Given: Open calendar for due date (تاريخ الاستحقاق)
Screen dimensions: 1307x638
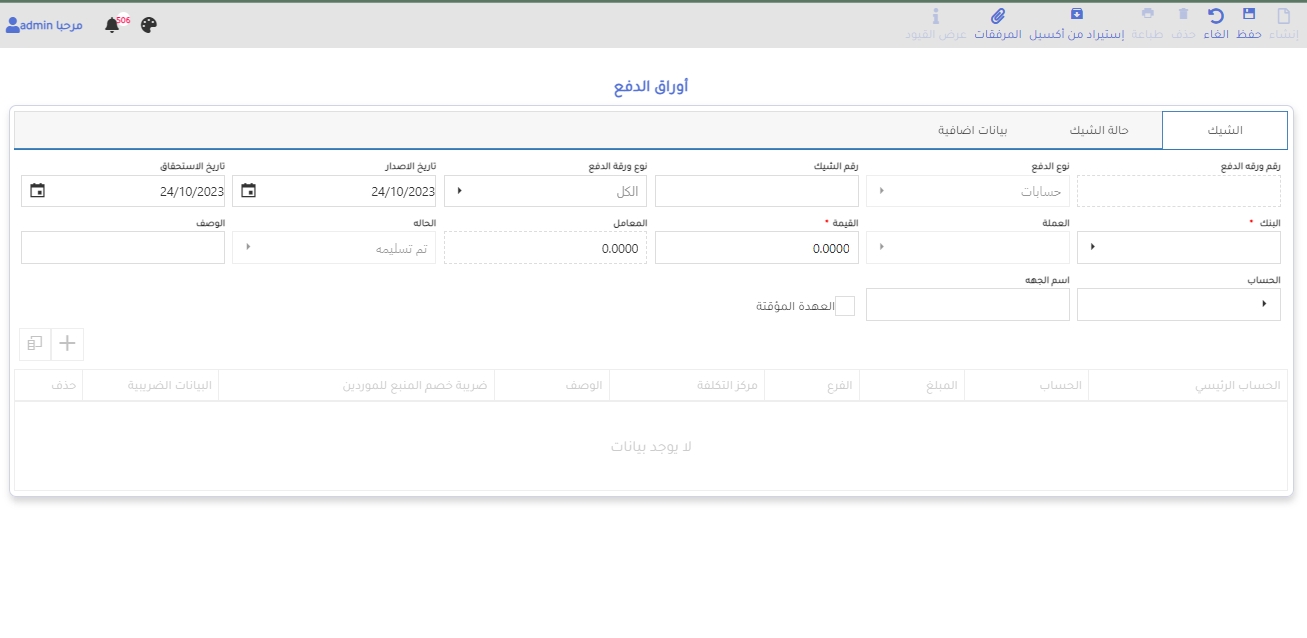Looking at the screenshot, I should point(38,191).
